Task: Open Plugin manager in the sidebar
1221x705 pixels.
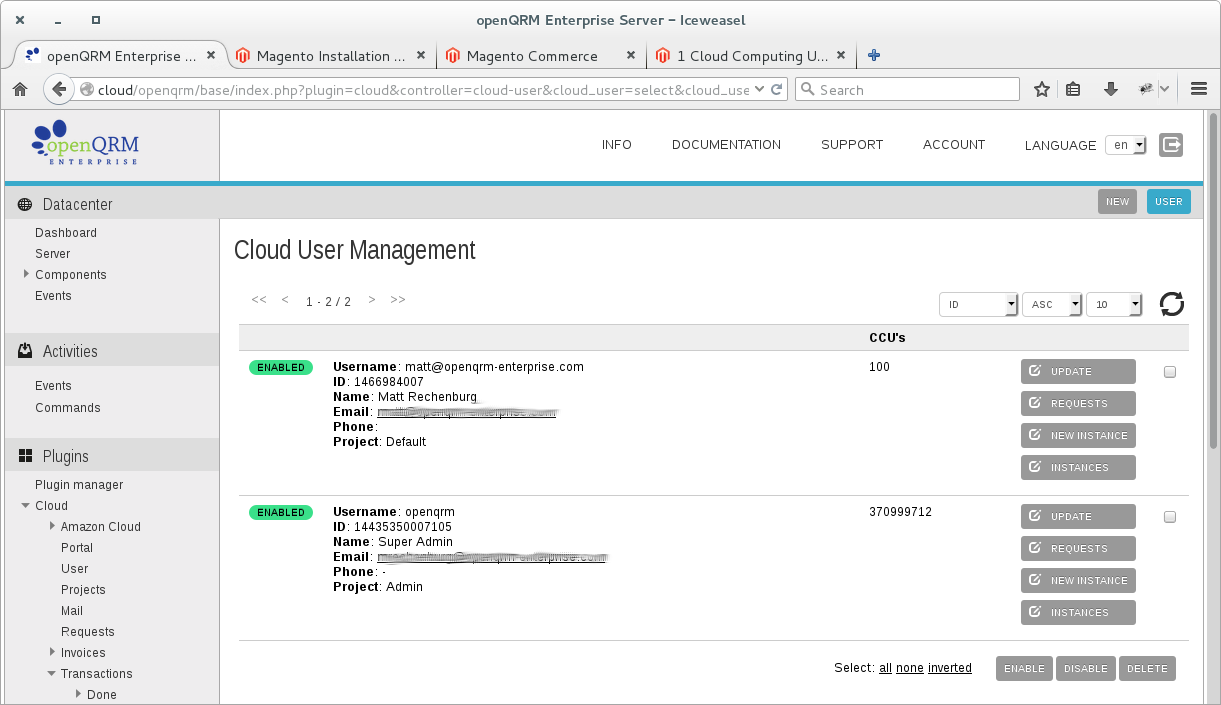Action: point(79,485)
